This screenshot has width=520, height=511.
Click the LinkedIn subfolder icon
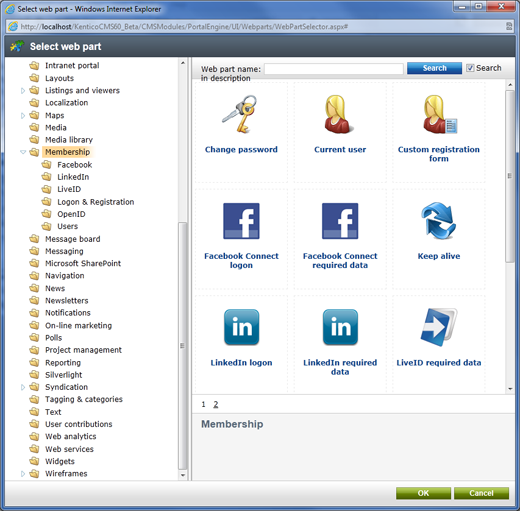46,177
